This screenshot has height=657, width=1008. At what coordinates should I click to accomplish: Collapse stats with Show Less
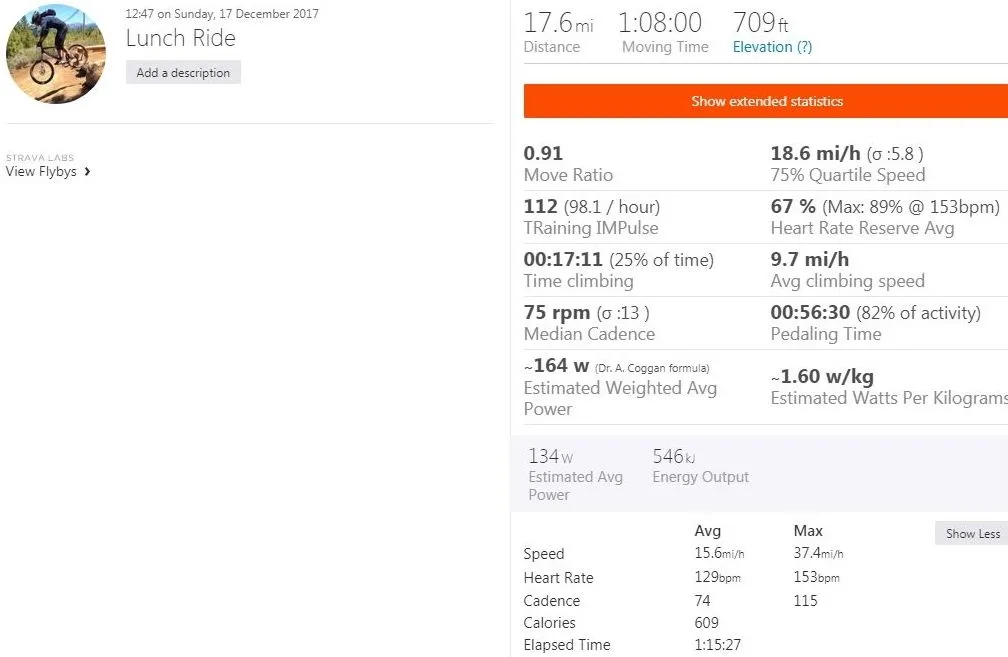pos(972,533)
